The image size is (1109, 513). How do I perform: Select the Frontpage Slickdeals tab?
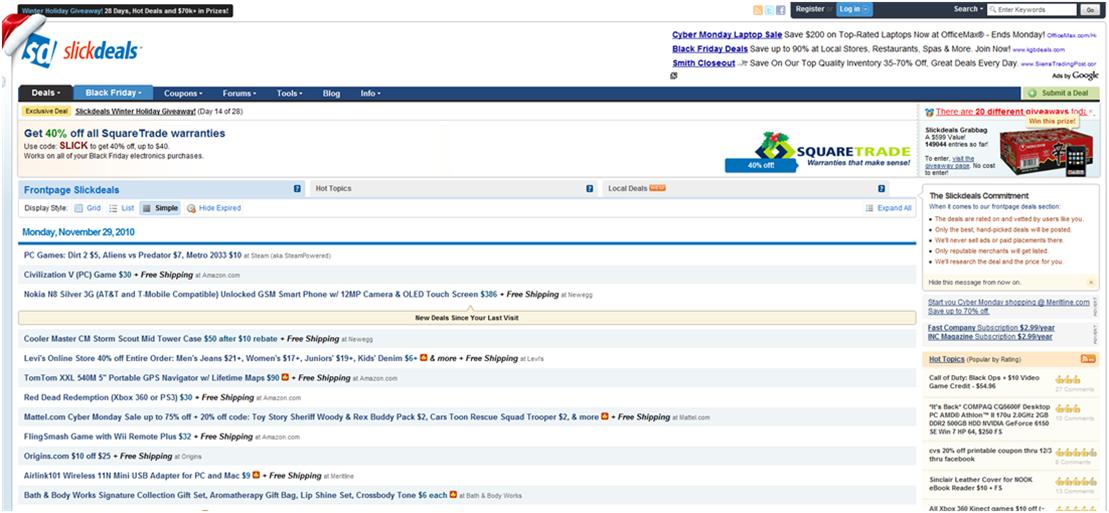click(163, 190)
